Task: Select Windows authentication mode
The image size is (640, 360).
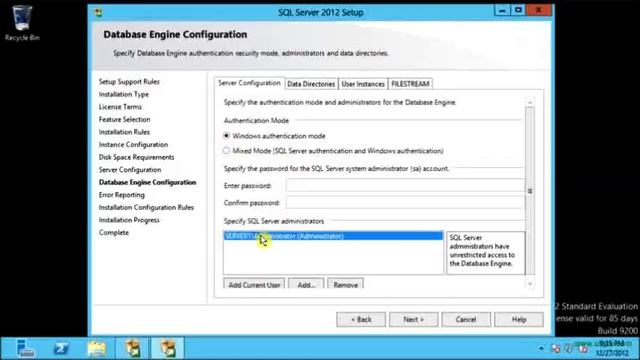Action: (227, 136)
